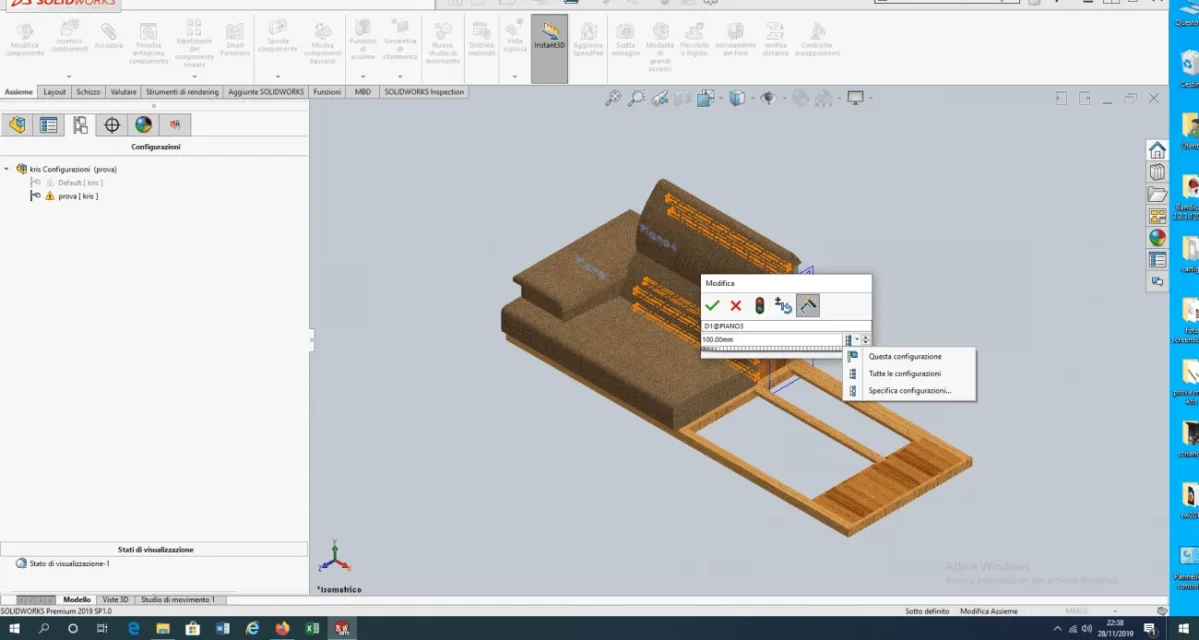Click the 100.00mm dimension value field
Screen dimensions: 1199x640
(772, 339)
